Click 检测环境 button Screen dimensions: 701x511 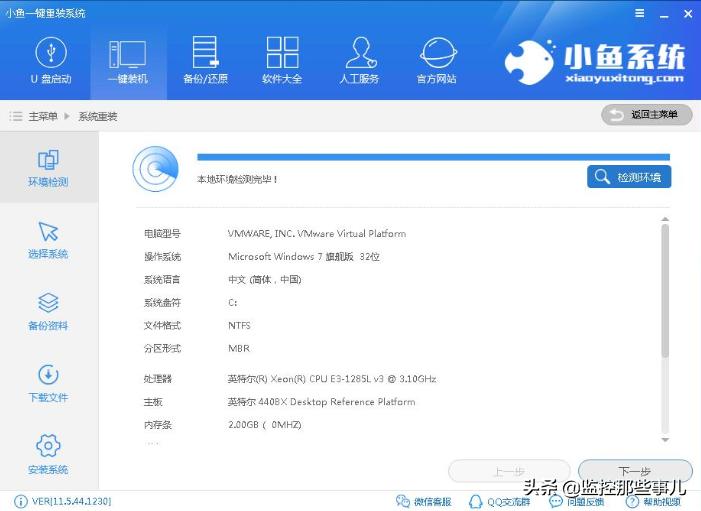[629, 177]
